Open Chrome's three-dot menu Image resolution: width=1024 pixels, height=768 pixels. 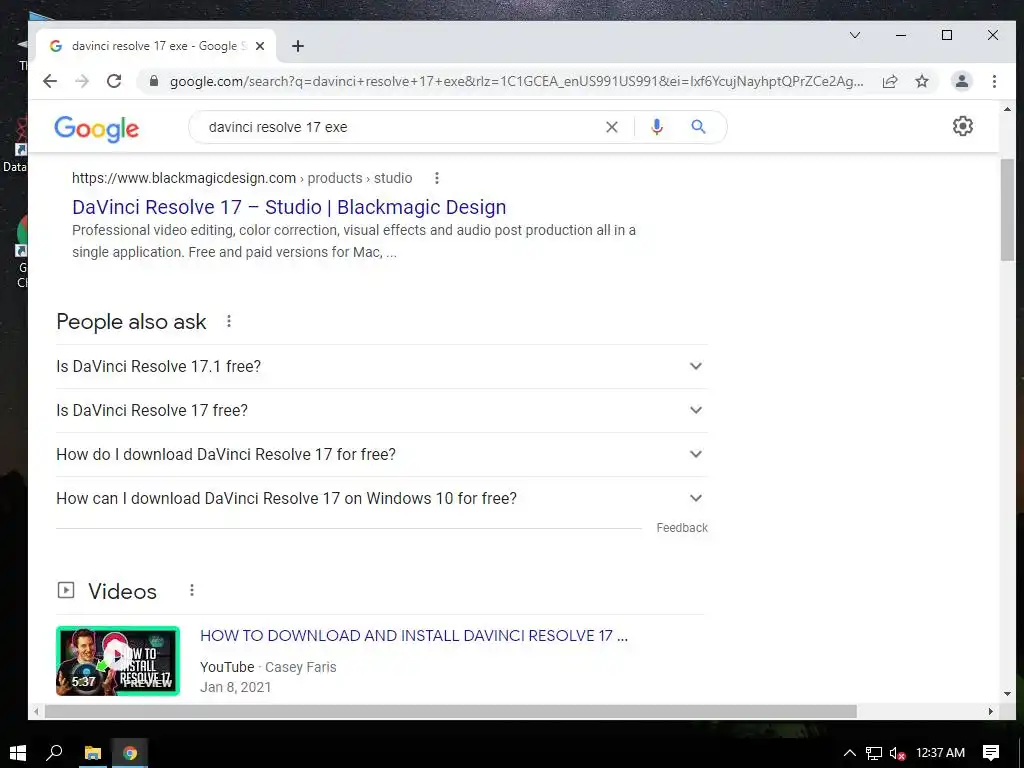tap(994, 81)
